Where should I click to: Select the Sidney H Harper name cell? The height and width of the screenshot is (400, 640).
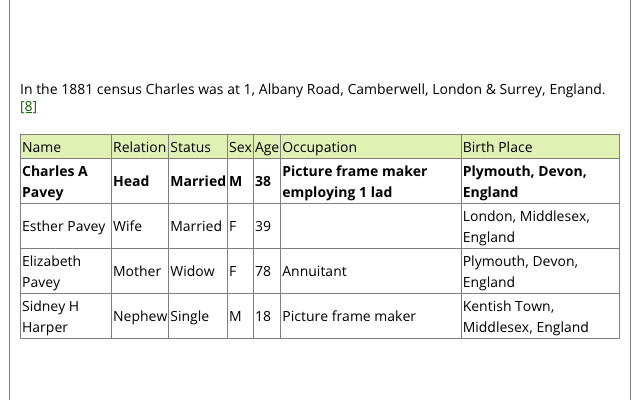click(x=66, y=316)
